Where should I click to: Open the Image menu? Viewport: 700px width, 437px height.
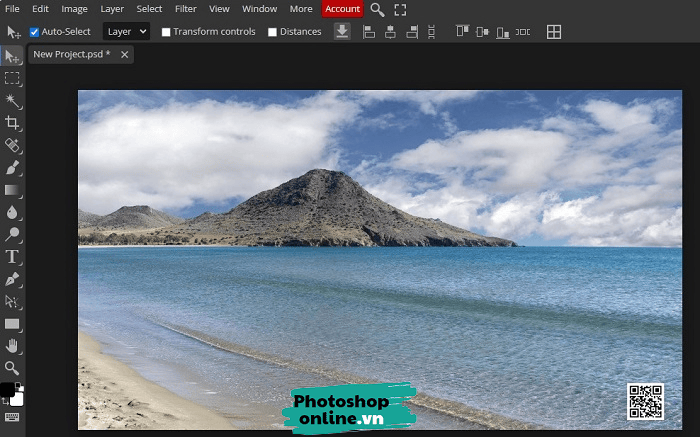point(74,9)
